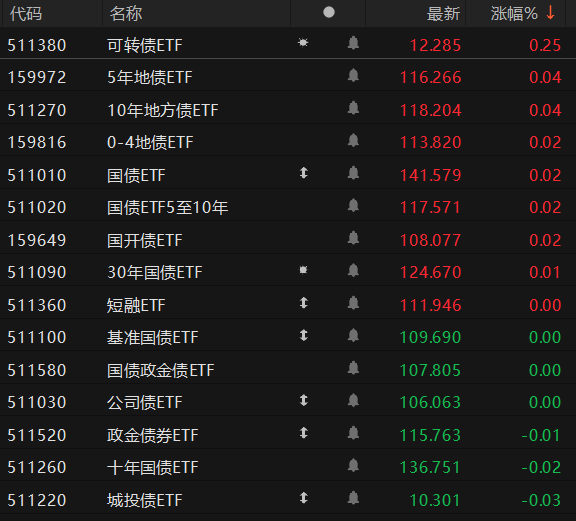The image size is (576, 521).
Task: Click the sun marker icon on 可转债ETF row
Action: coord(303,43)
